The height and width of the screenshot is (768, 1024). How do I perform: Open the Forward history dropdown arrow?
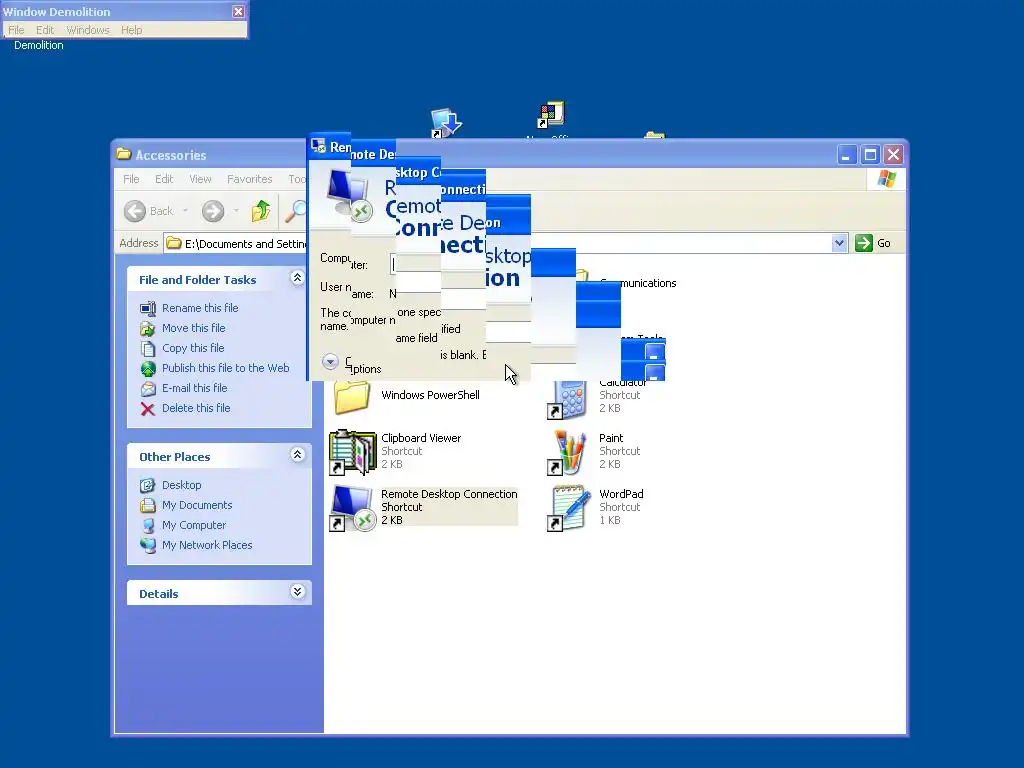[236, 211]
